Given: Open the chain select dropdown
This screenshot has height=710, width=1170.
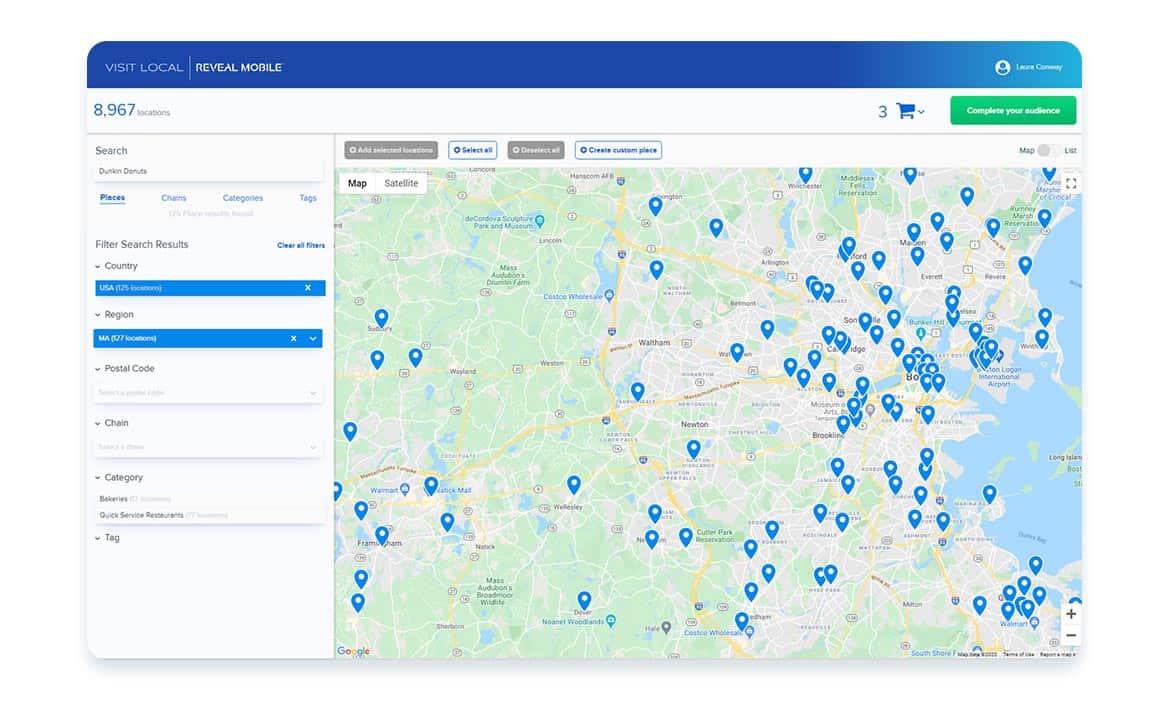Looking at the screenshot, I should point(208,447).
